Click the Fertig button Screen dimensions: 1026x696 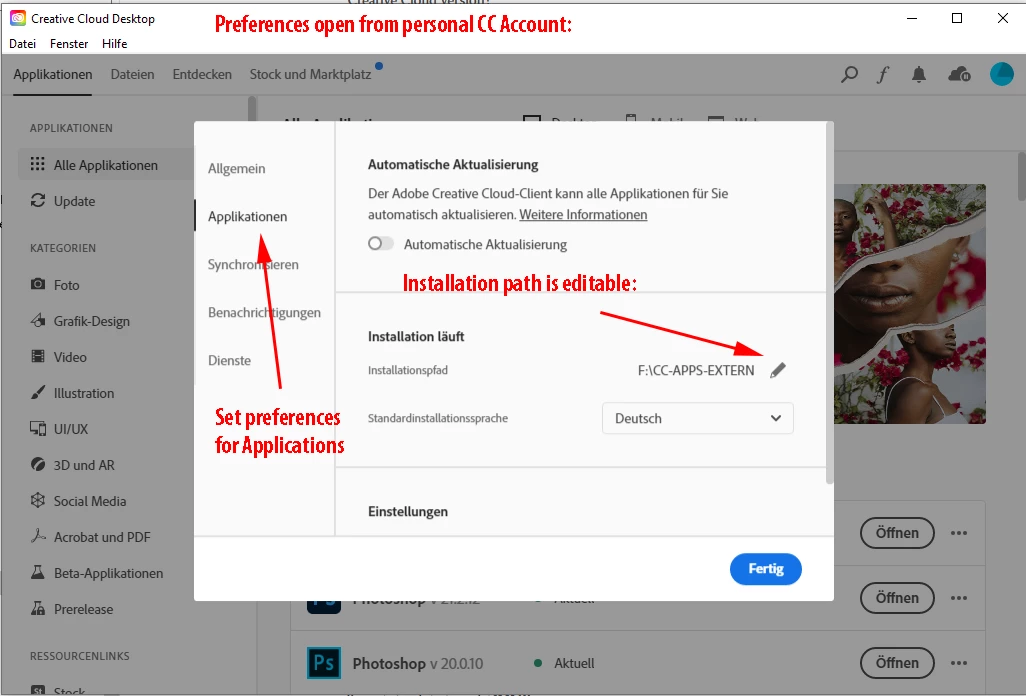point(766,569)
